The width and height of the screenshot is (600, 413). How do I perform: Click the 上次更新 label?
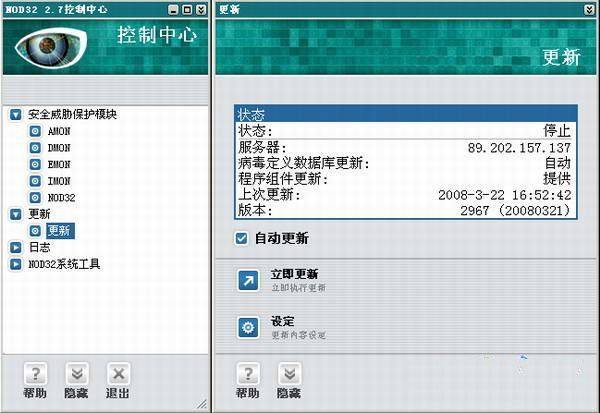tap(269, 195)
